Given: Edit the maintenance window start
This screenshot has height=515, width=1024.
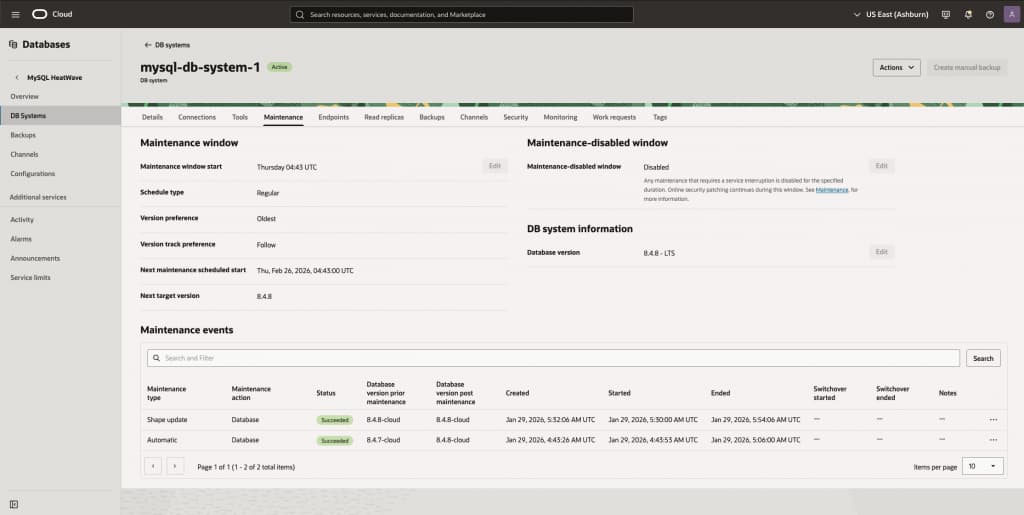Looking at the screenshot, I should click(495, 166).
